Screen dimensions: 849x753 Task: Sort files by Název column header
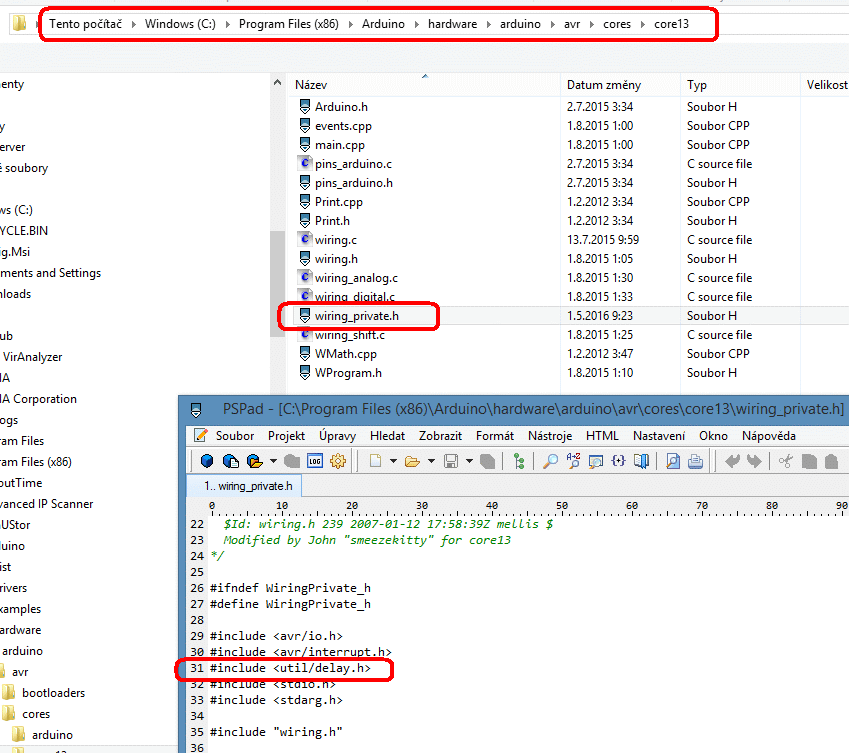coord(425,85)
